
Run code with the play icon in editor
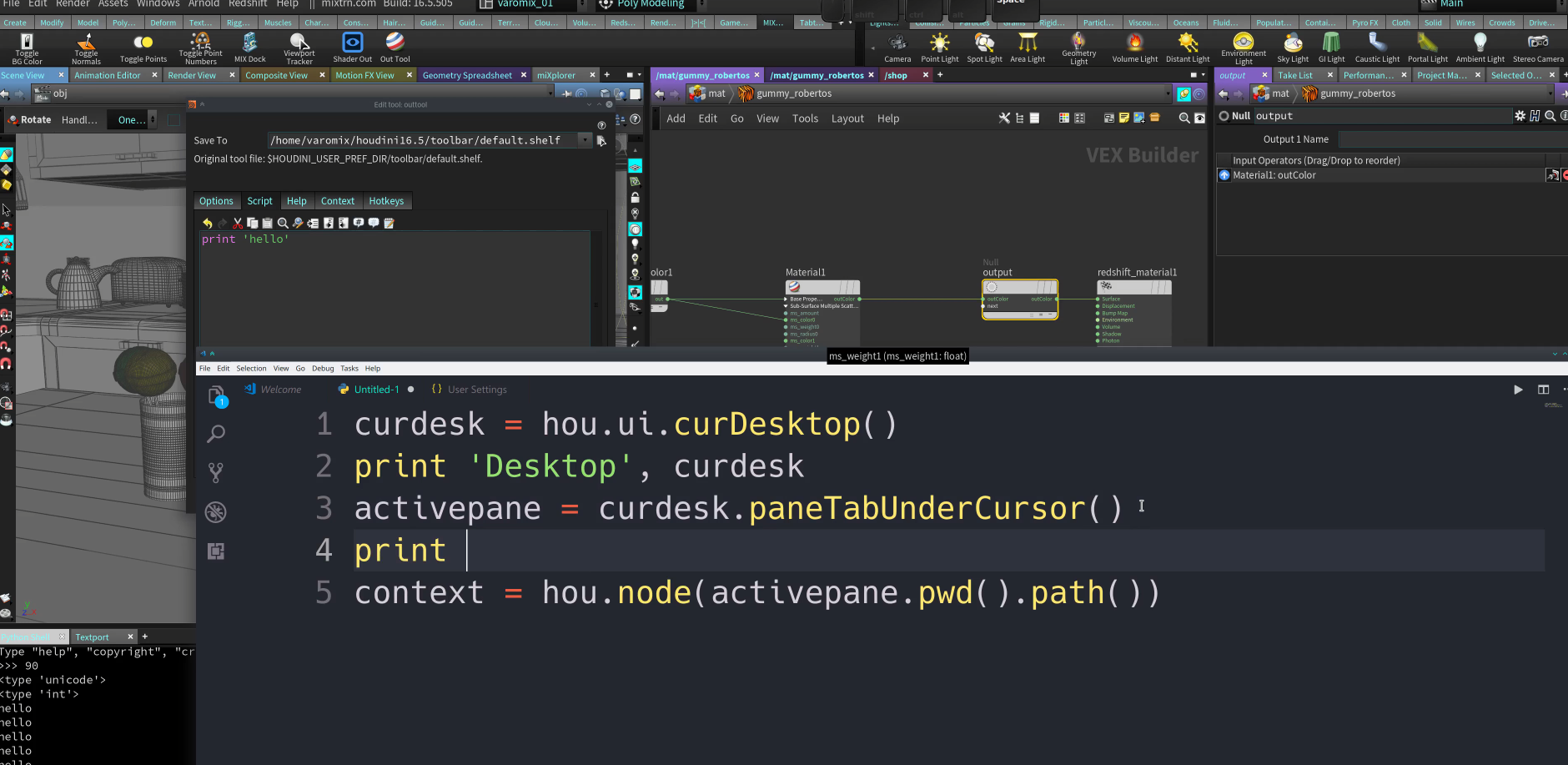pos(1518,390)
